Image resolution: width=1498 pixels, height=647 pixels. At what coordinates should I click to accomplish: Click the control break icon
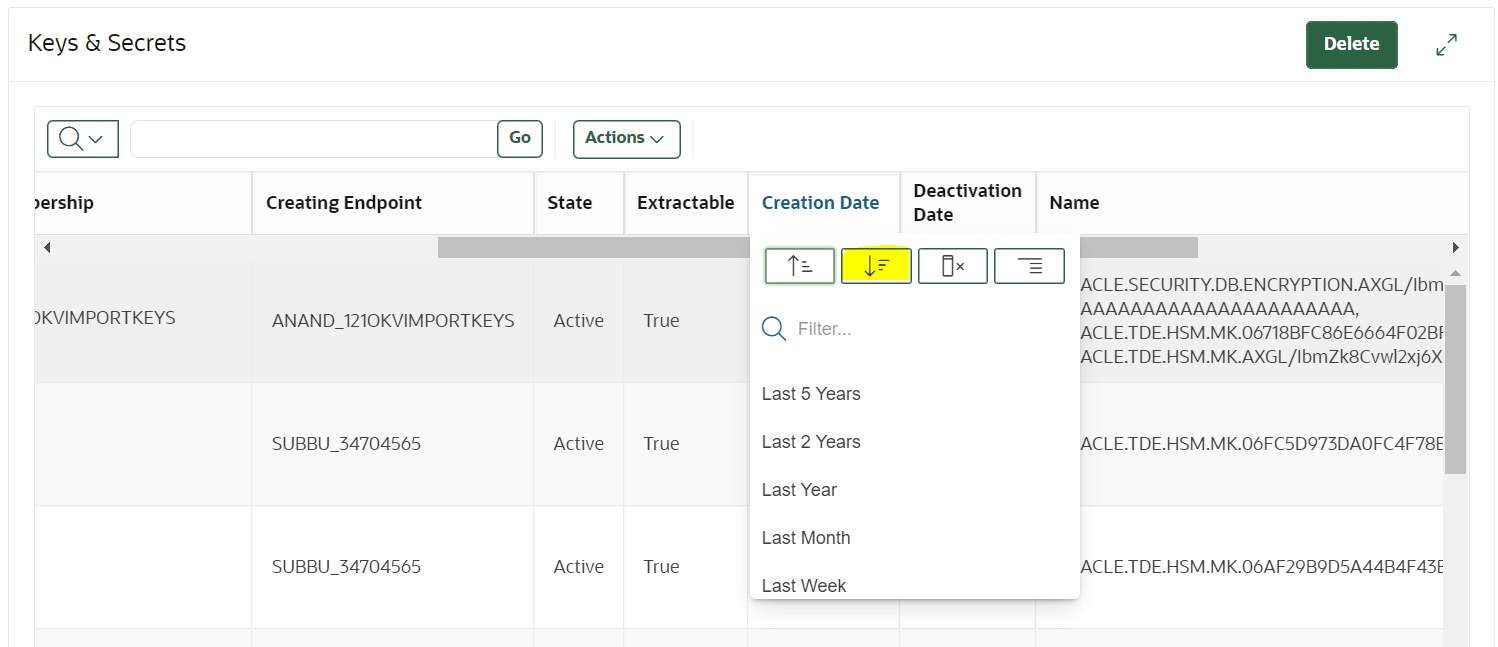point(1029,266)
